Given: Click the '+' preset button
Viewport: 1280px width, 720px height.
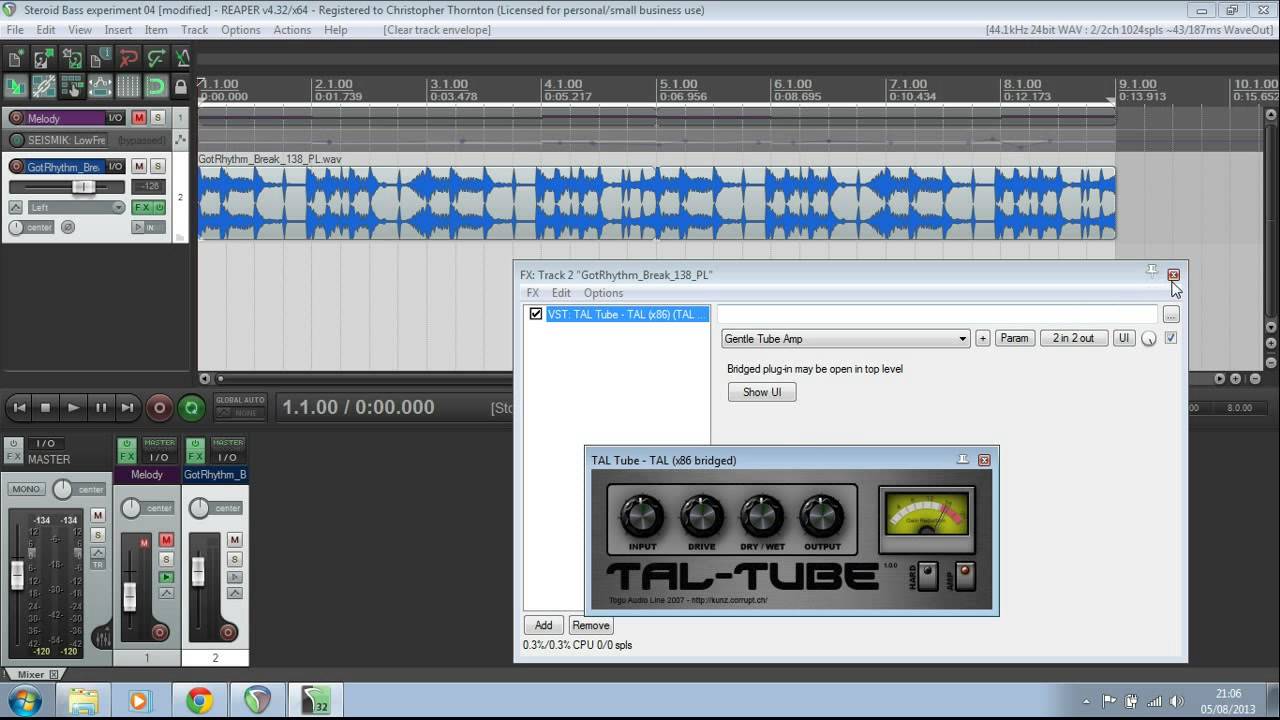Looking at the screenshot, I should (983, 338).
